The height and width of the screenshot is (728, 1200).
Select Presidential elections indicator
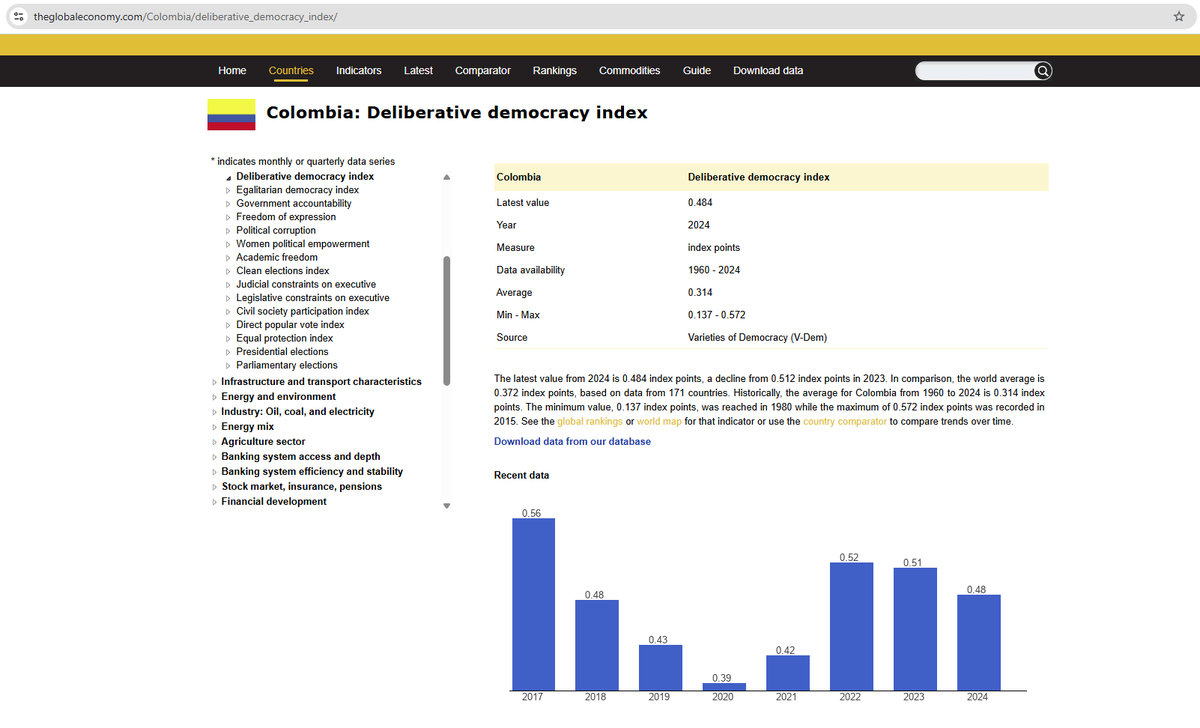click(x=282, y=352)
